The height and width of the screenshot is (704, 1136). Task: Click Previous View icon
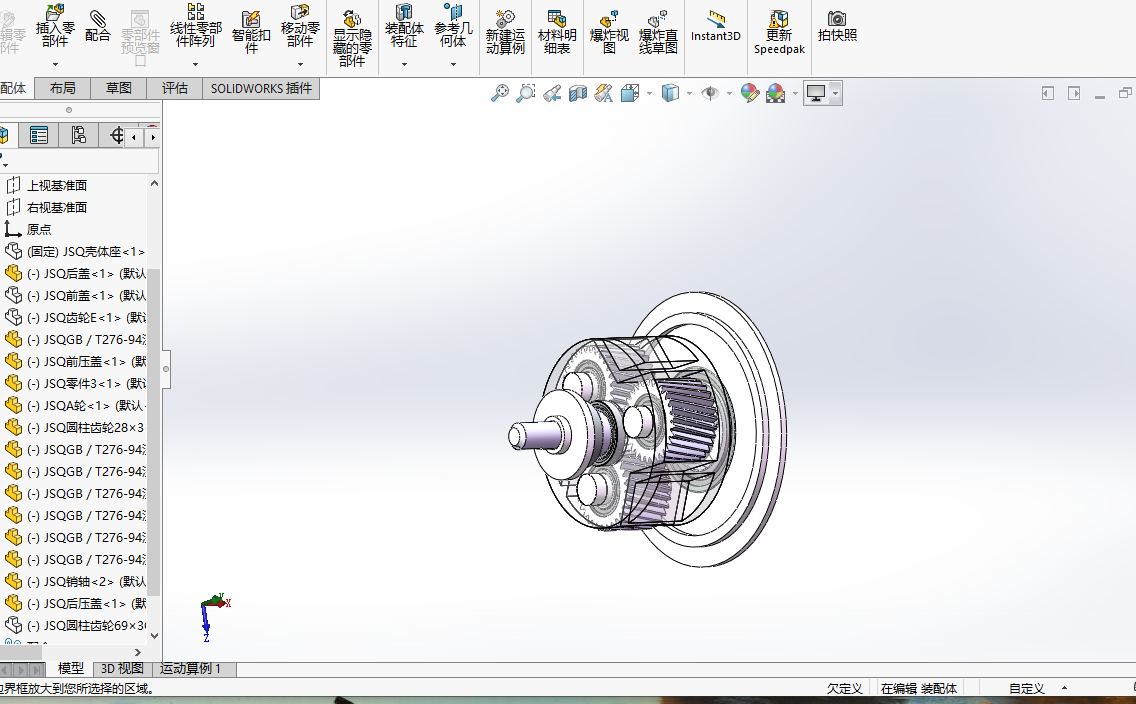(552, 93)
